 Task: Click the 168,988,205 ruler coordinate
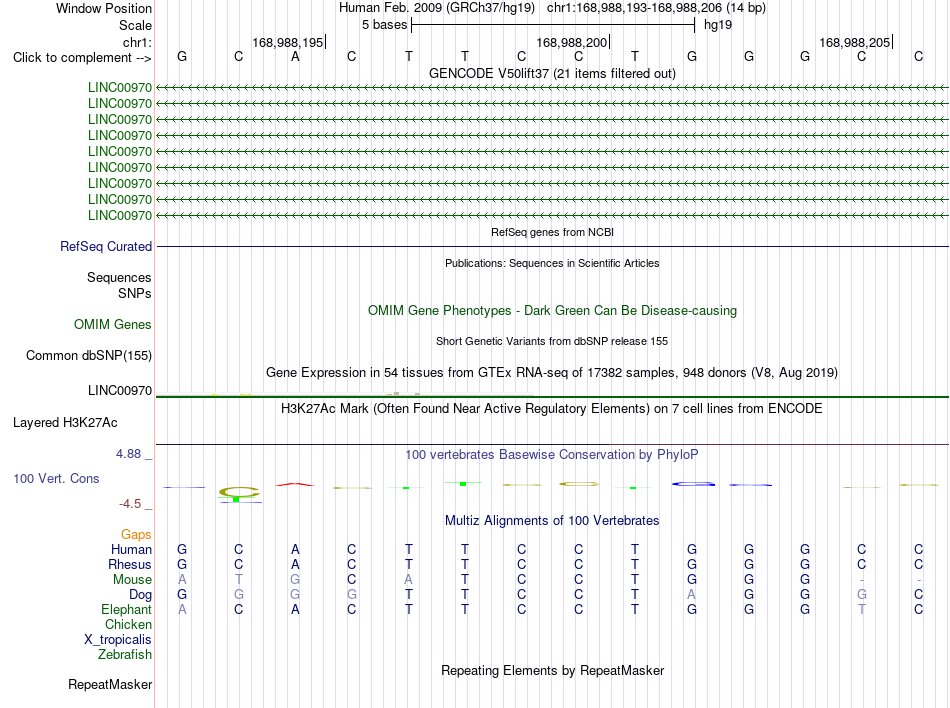pos(854,42)
